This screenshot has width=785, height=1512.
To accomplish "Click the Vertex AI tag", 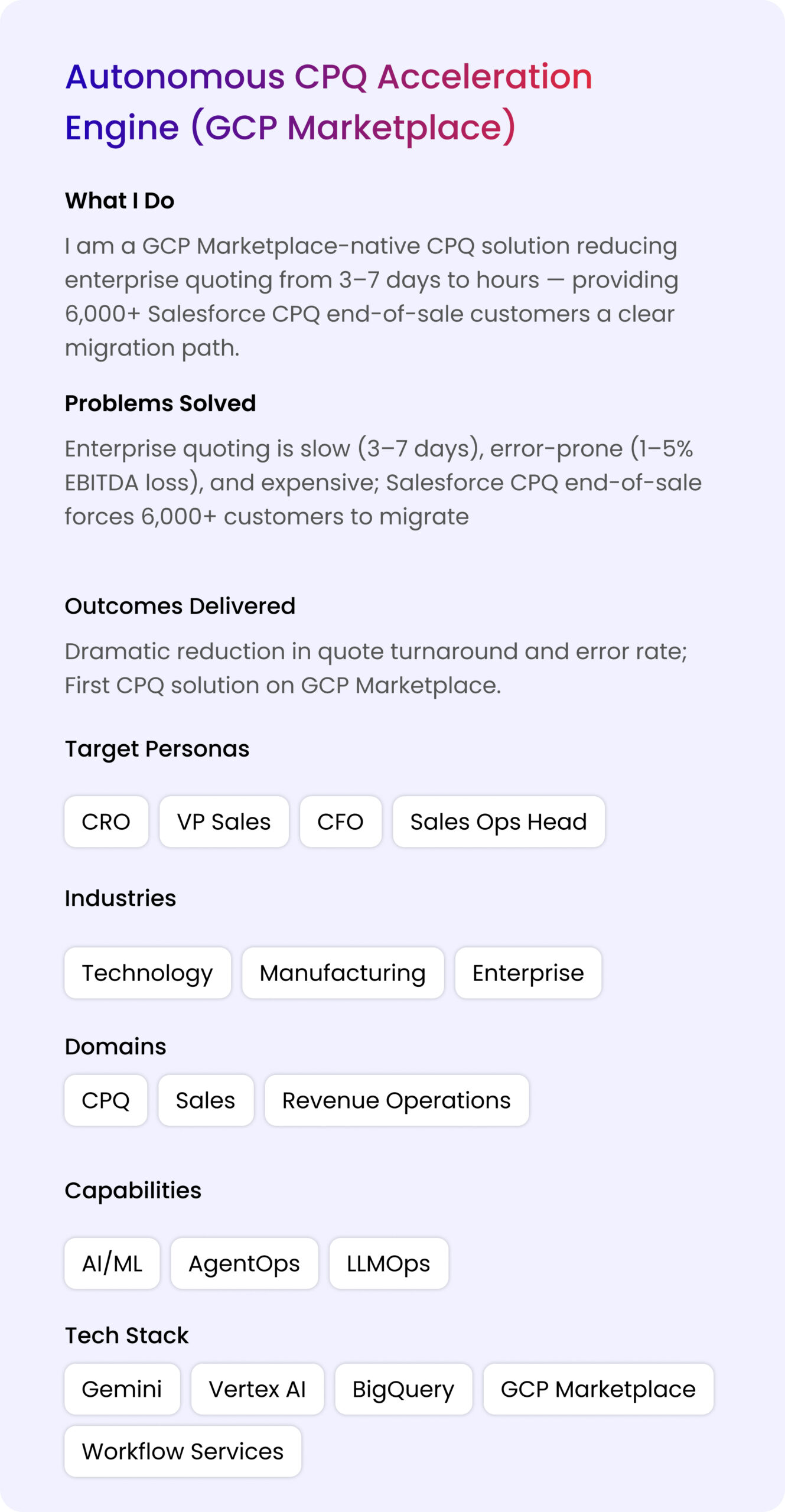I will click(258, 1389).
